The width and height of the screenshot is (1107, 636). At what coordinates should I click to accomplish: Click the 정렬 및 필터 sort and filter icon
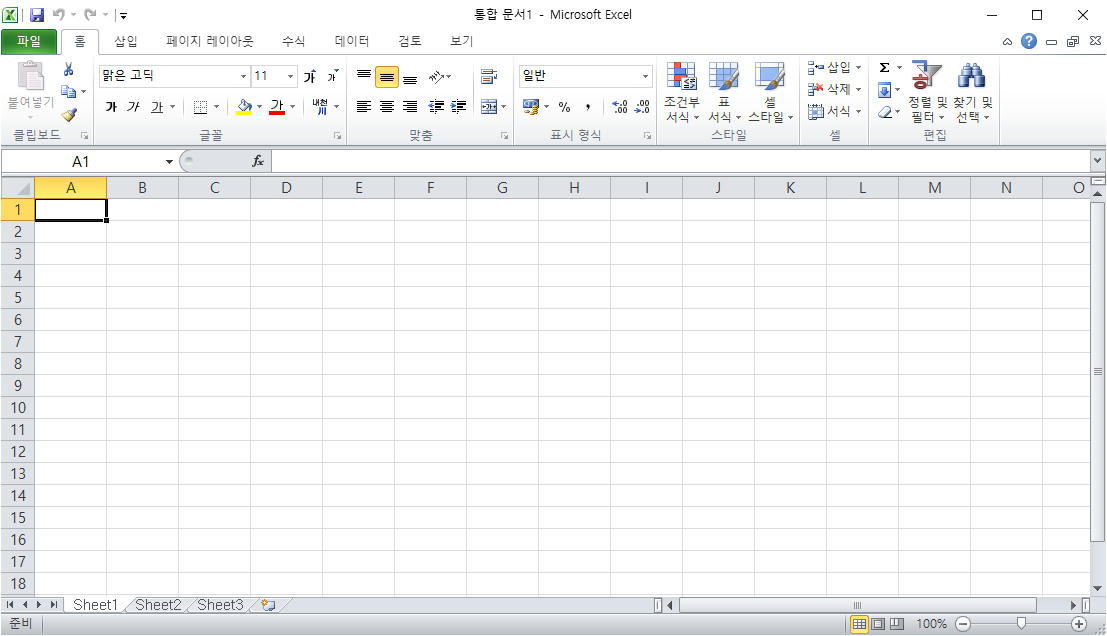point(926,76)
